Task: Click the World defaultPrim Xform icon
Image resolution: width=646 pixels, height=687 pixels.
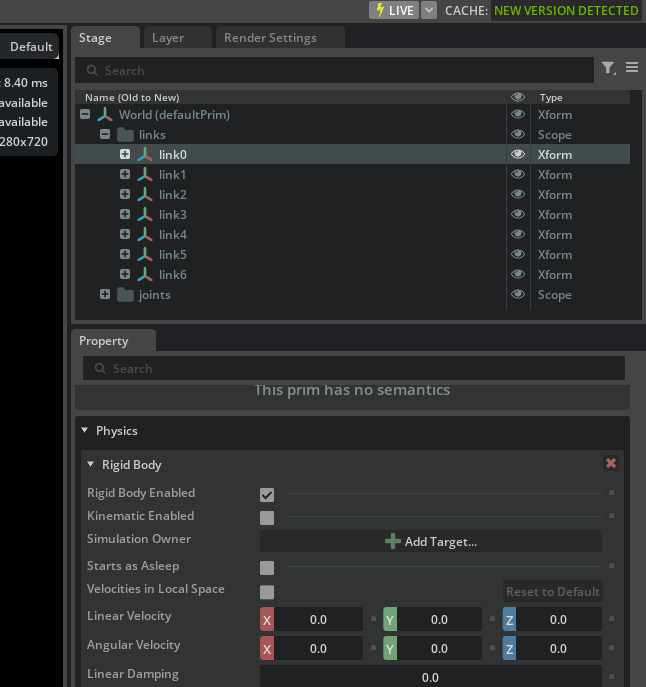Action: point(105,115)
